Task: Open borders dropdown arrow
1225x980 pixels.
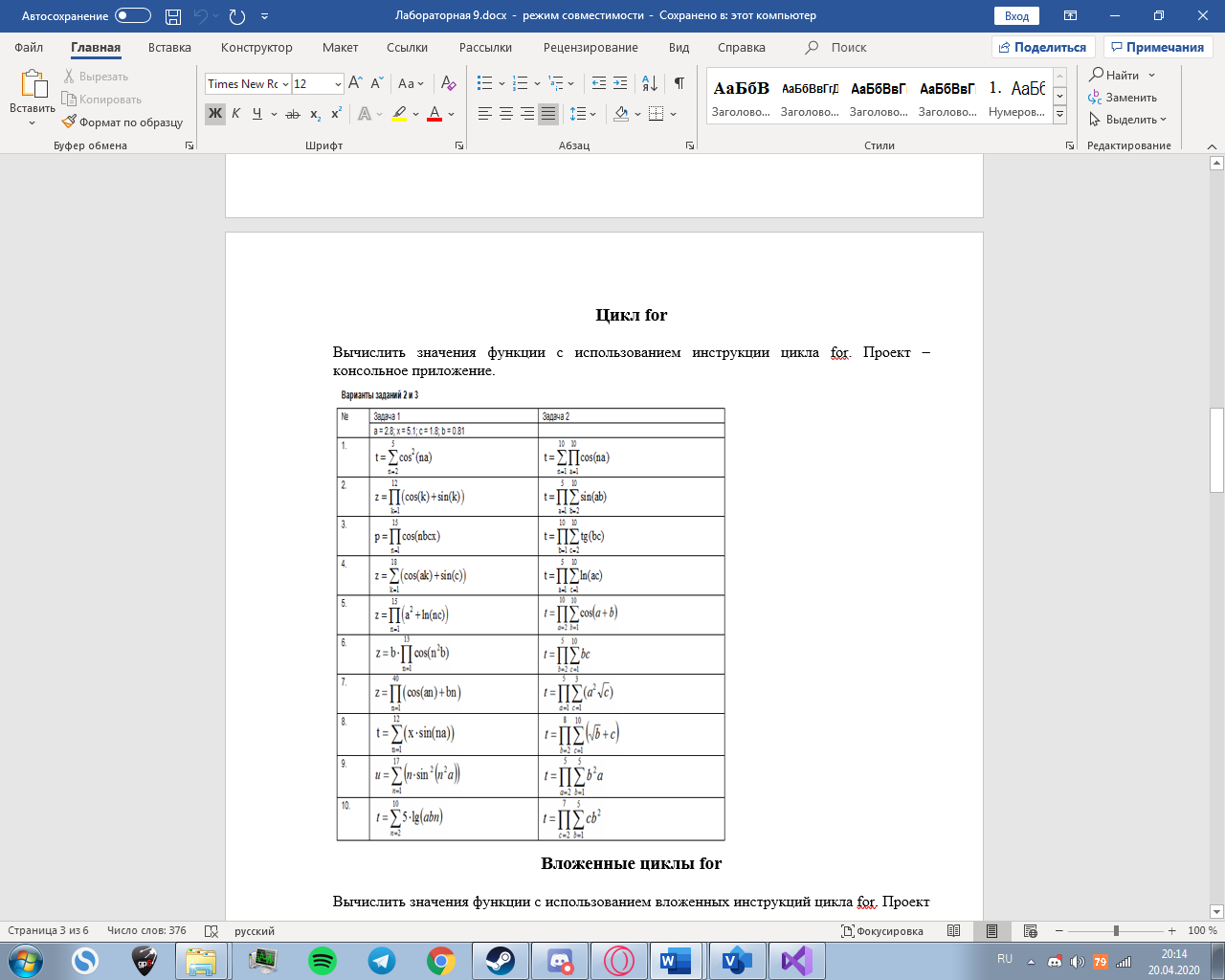Action: coord(674,114)
